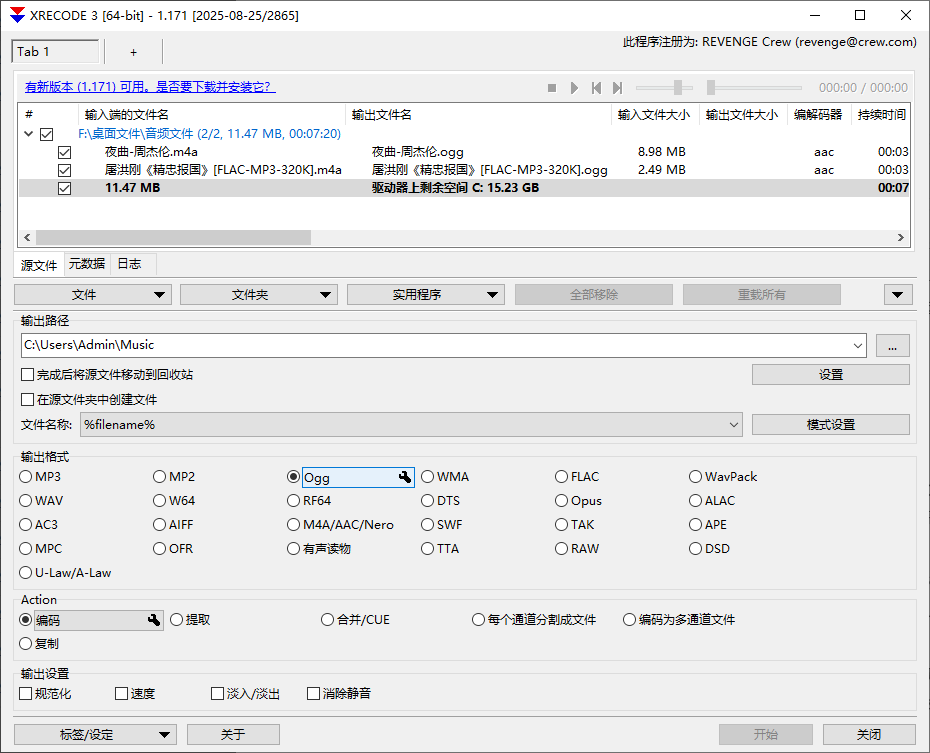Click the skip-to-next track icon
Image resolution: width=930 pixels, height=753 pixels.
pos(619,88)
